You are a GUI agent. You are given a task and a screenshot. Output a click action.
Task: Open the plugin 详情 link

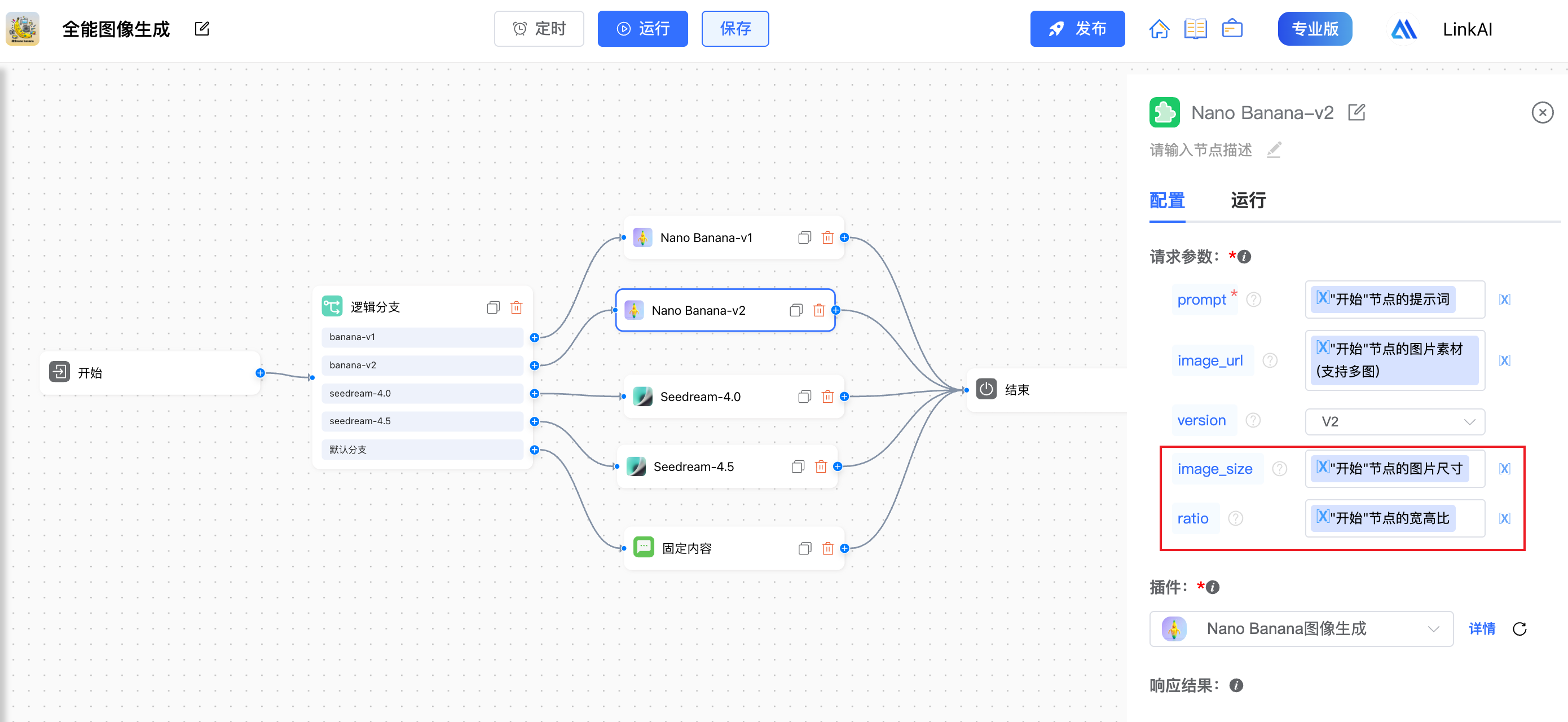point(1482,629)
